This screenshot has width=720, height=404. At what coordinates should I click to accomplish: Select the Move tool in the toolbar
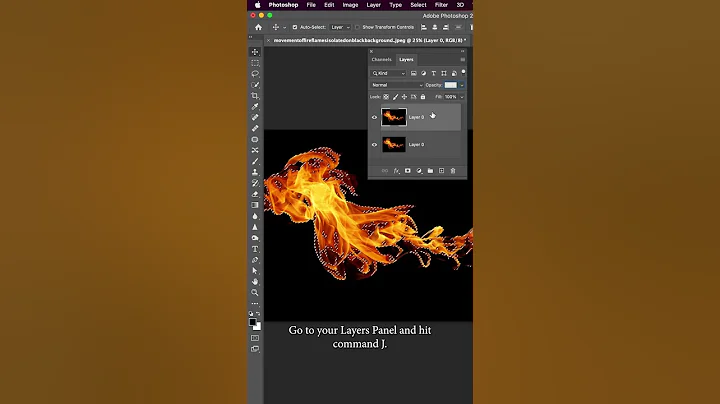point(255,52)
